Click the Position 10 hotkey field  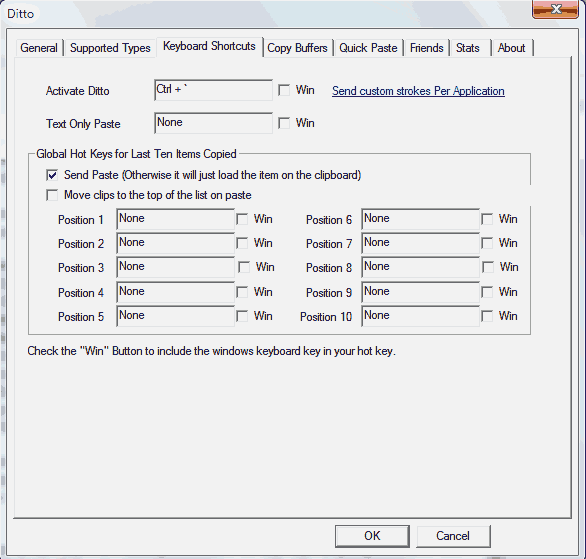click(420, 316)
